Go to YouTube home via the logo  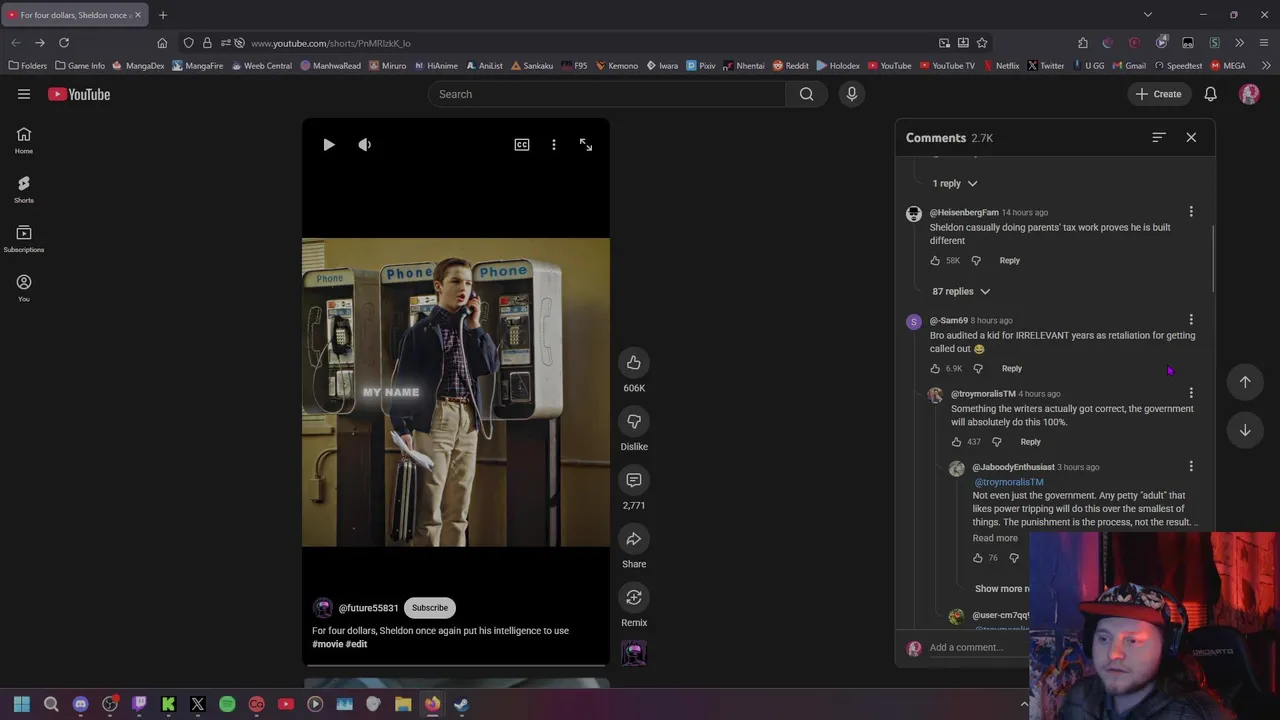[x=79, y=94]
